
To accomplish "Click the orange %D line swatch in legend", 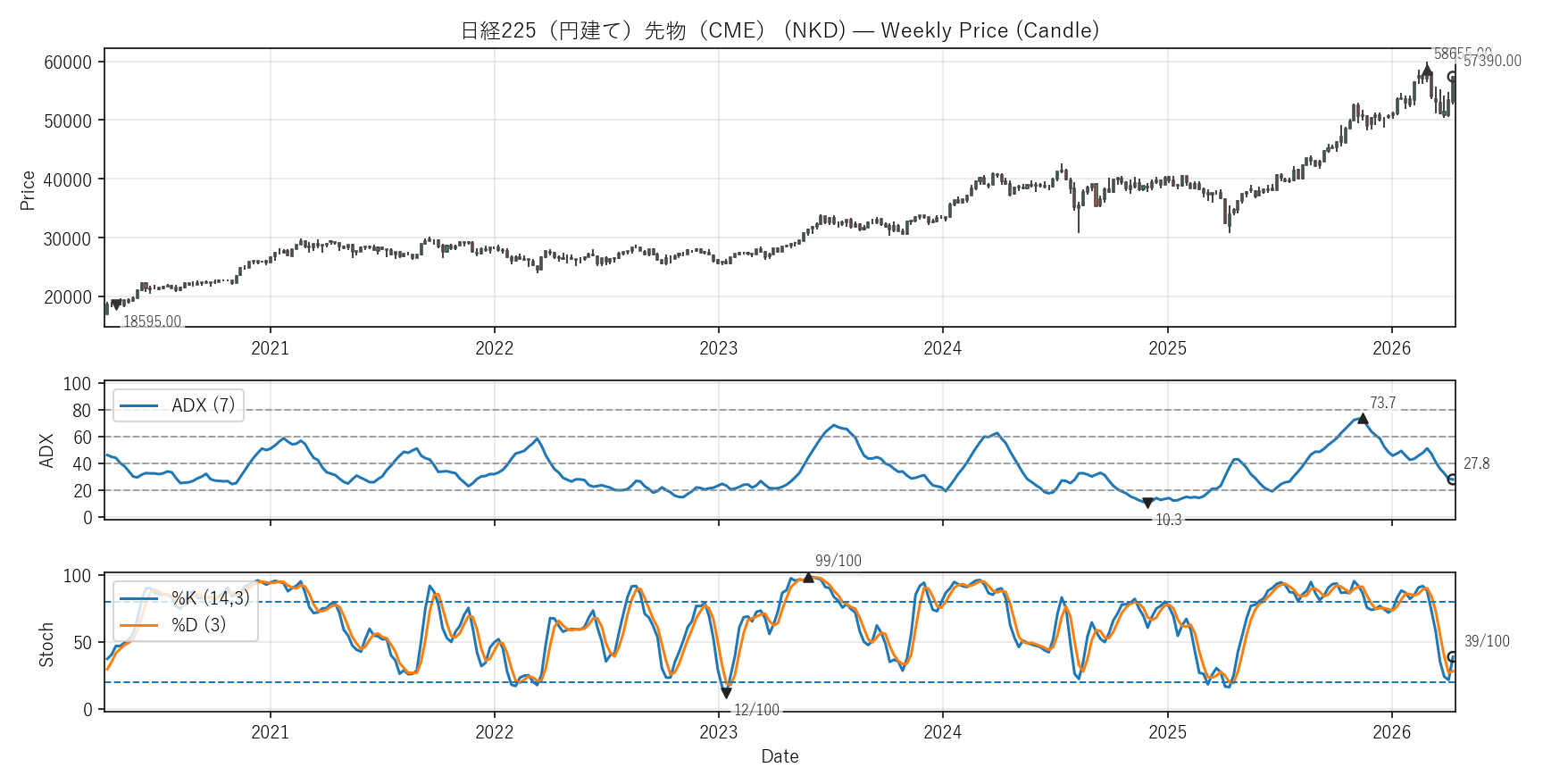I will point(138,625).
